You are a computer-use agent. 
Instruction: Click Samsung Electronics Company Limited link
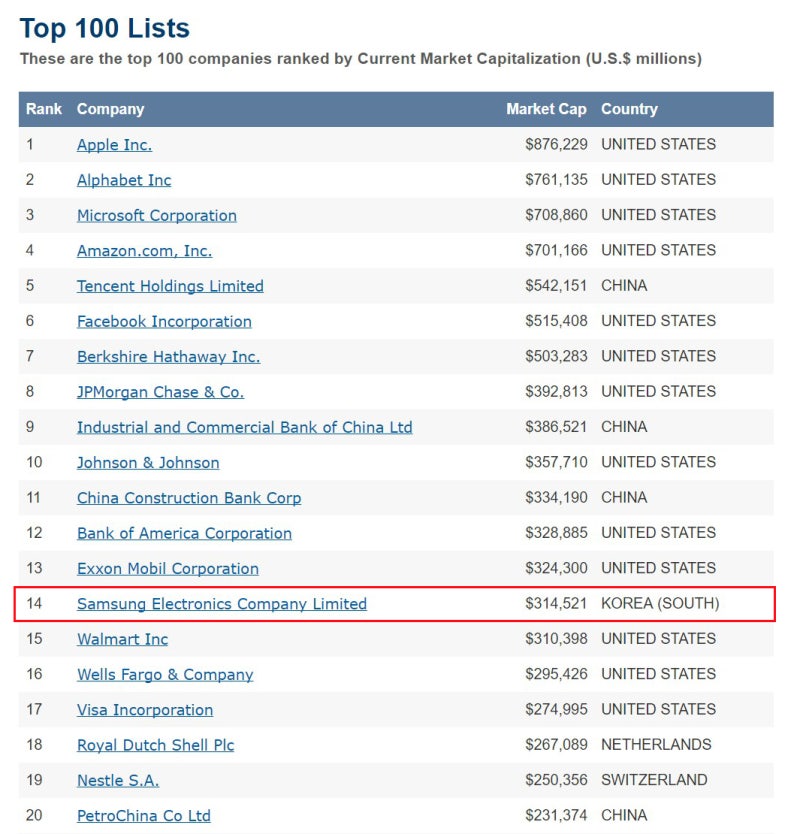click(x=222, y=604)
